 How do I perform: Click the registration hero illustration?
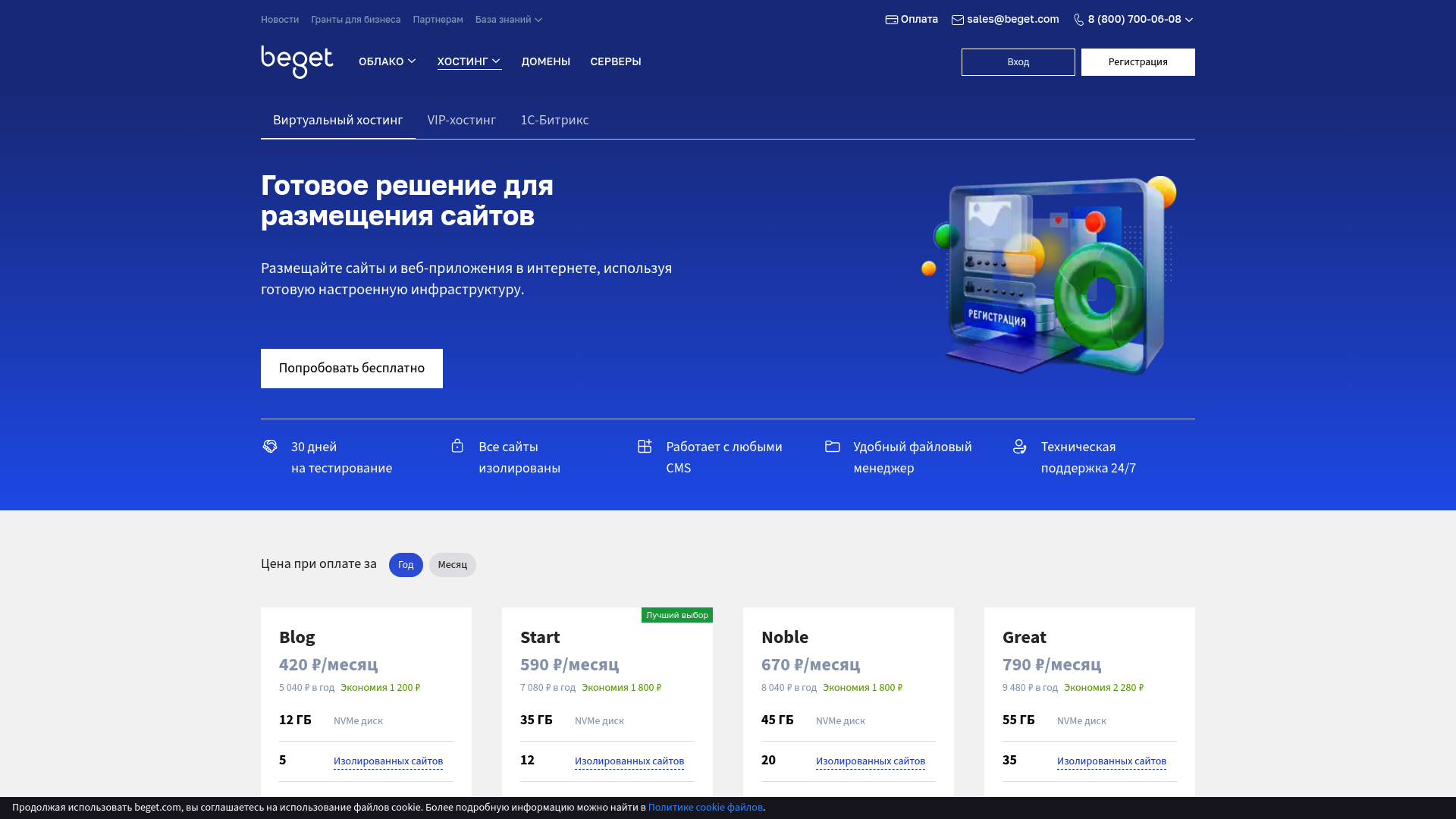1050,277
